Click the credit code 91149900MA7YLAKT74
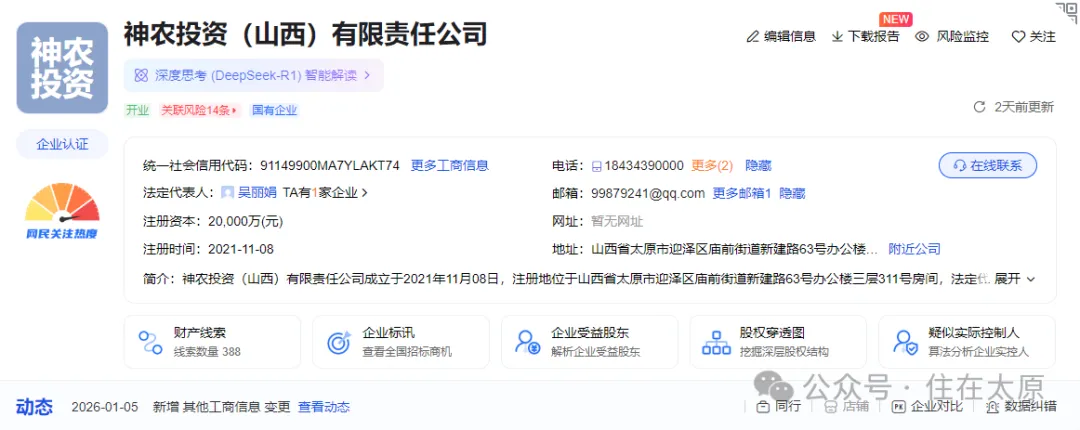1080x430 pixels. [330, 165]
